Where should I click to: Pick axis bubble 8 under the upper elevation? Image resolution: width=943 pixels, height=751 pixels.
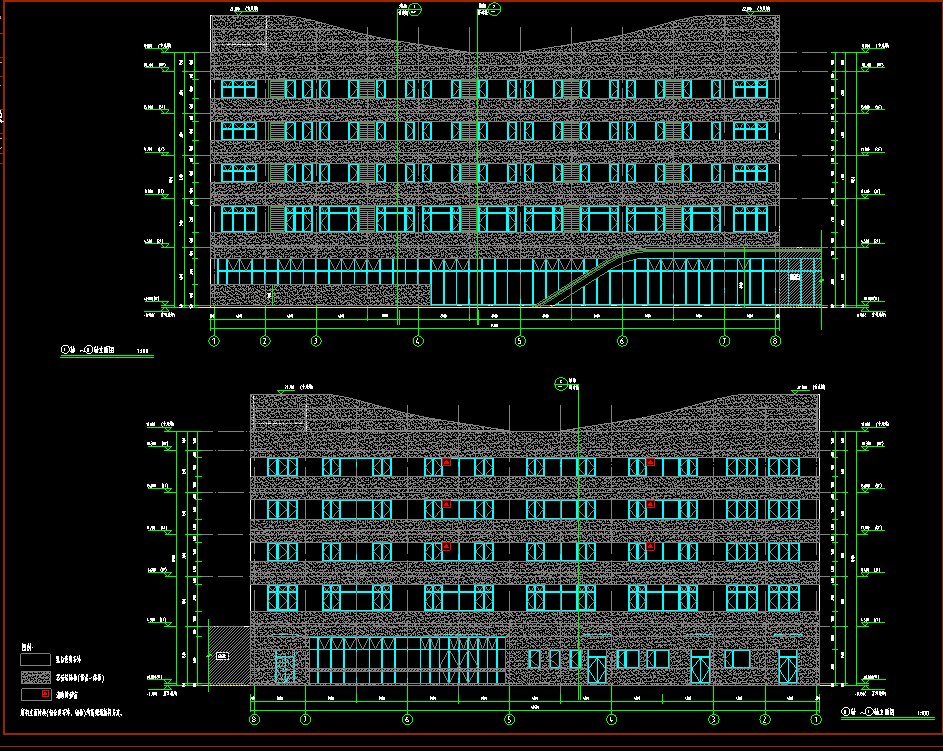tap(775, 341)
